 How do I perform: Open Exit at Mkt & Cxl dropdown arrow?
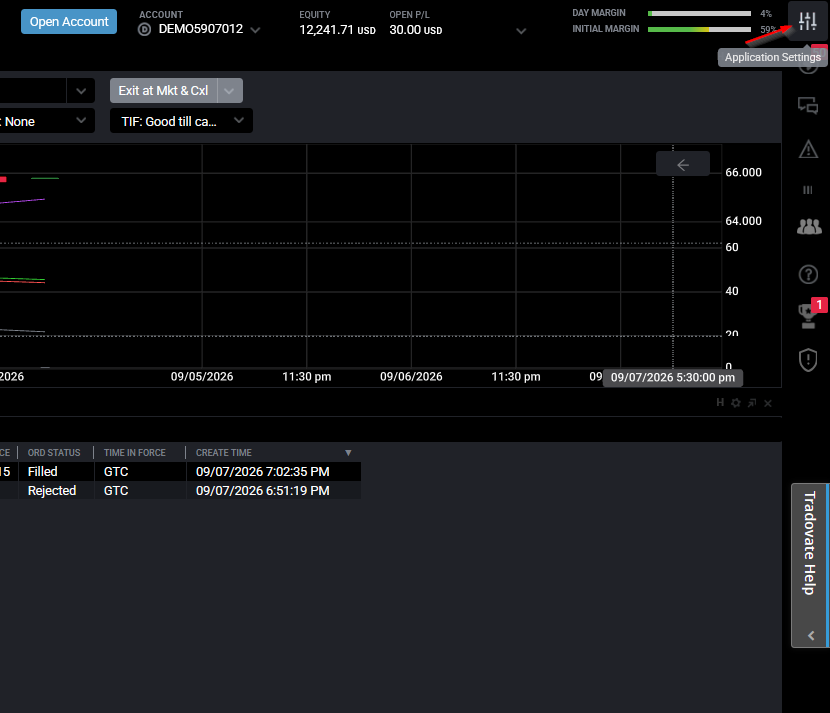point(229,91)
